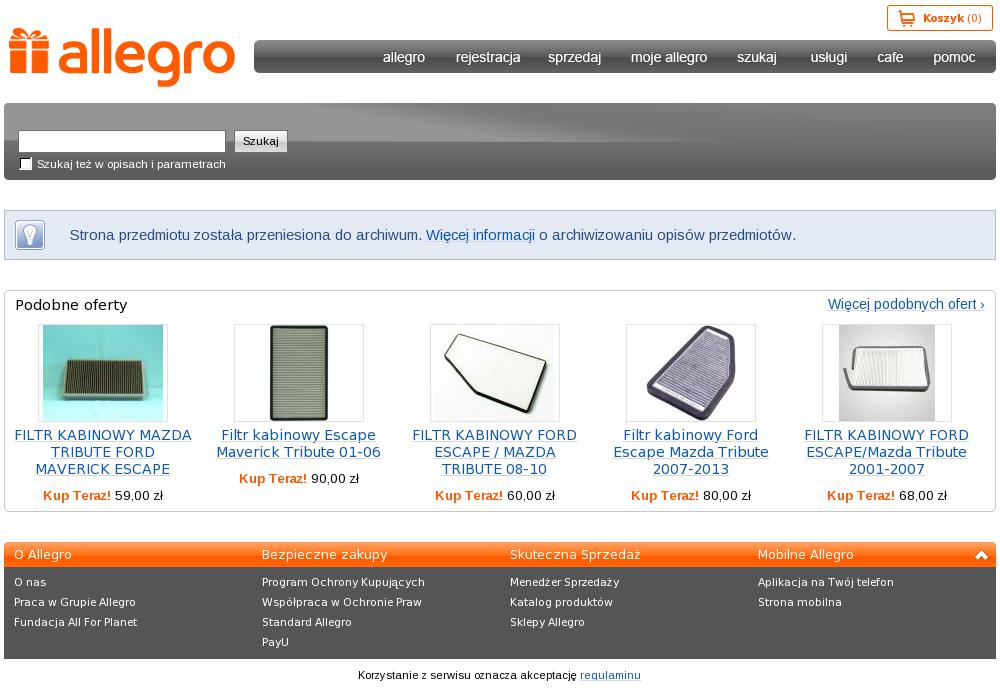This screenshot has width=1000, height=695.
Task: Open the sprzedaj navigation item
Action: click(x=575, y=57)
